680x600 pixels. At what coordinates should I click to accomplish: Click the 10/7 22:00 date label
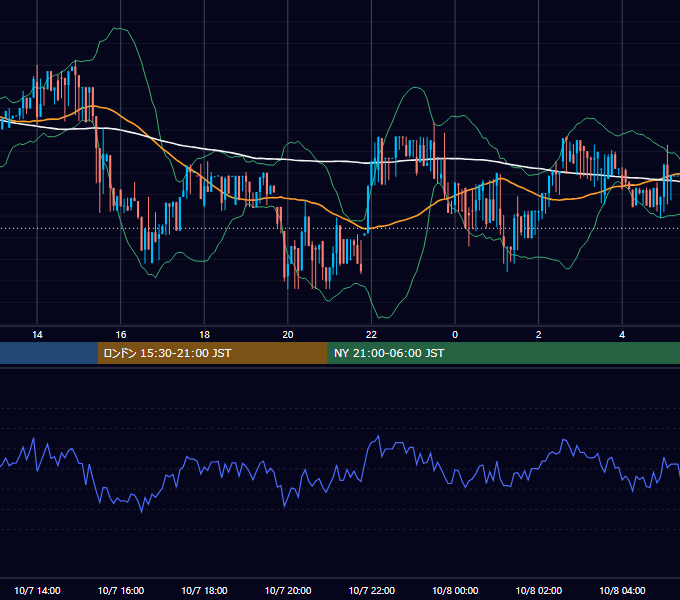pos(372,590)
